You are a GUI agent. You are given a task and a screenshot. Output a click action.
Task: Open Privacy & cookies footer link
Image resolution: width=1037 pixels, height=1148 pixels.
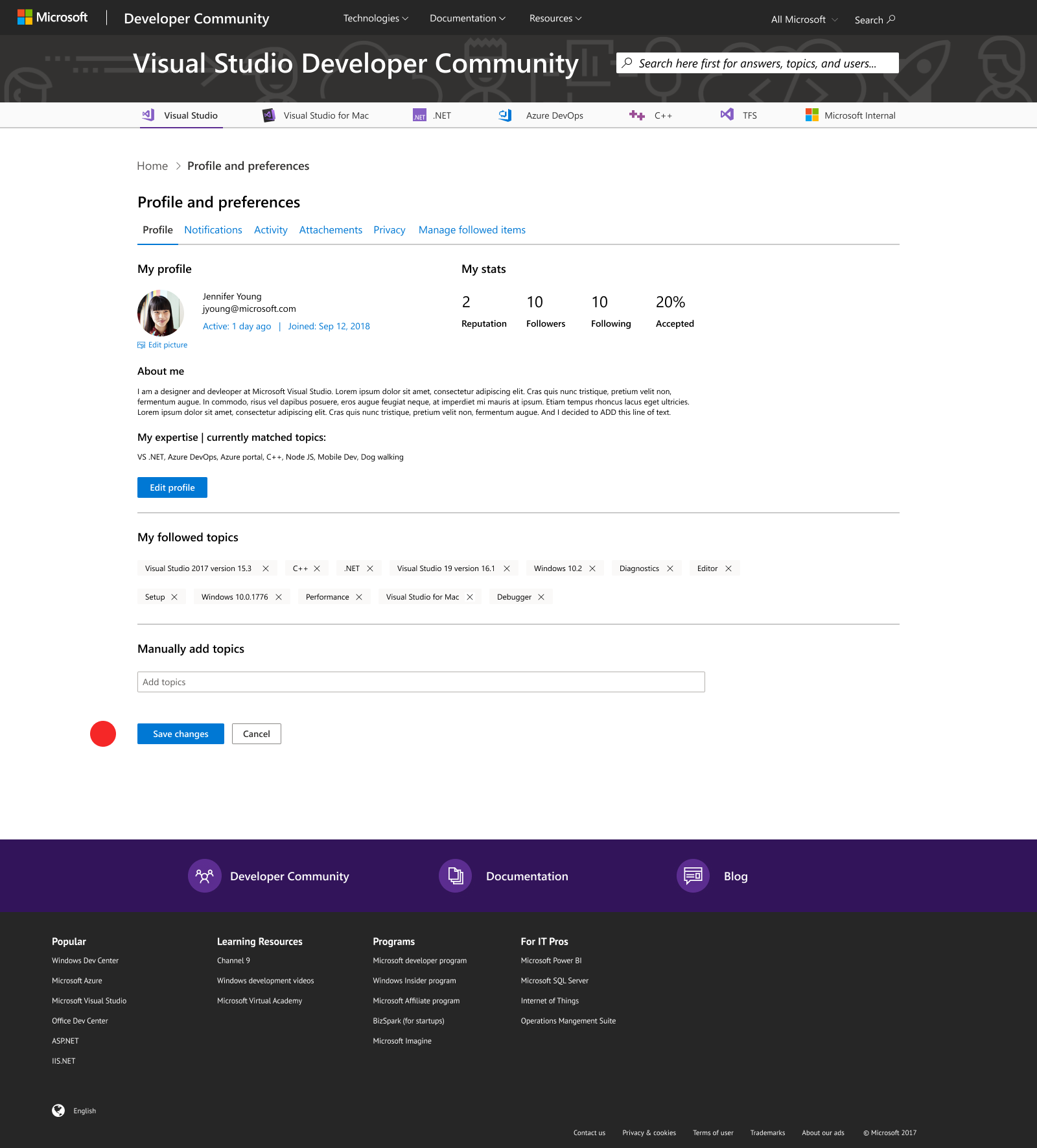pyautogui.click(x=649, y=1133)
